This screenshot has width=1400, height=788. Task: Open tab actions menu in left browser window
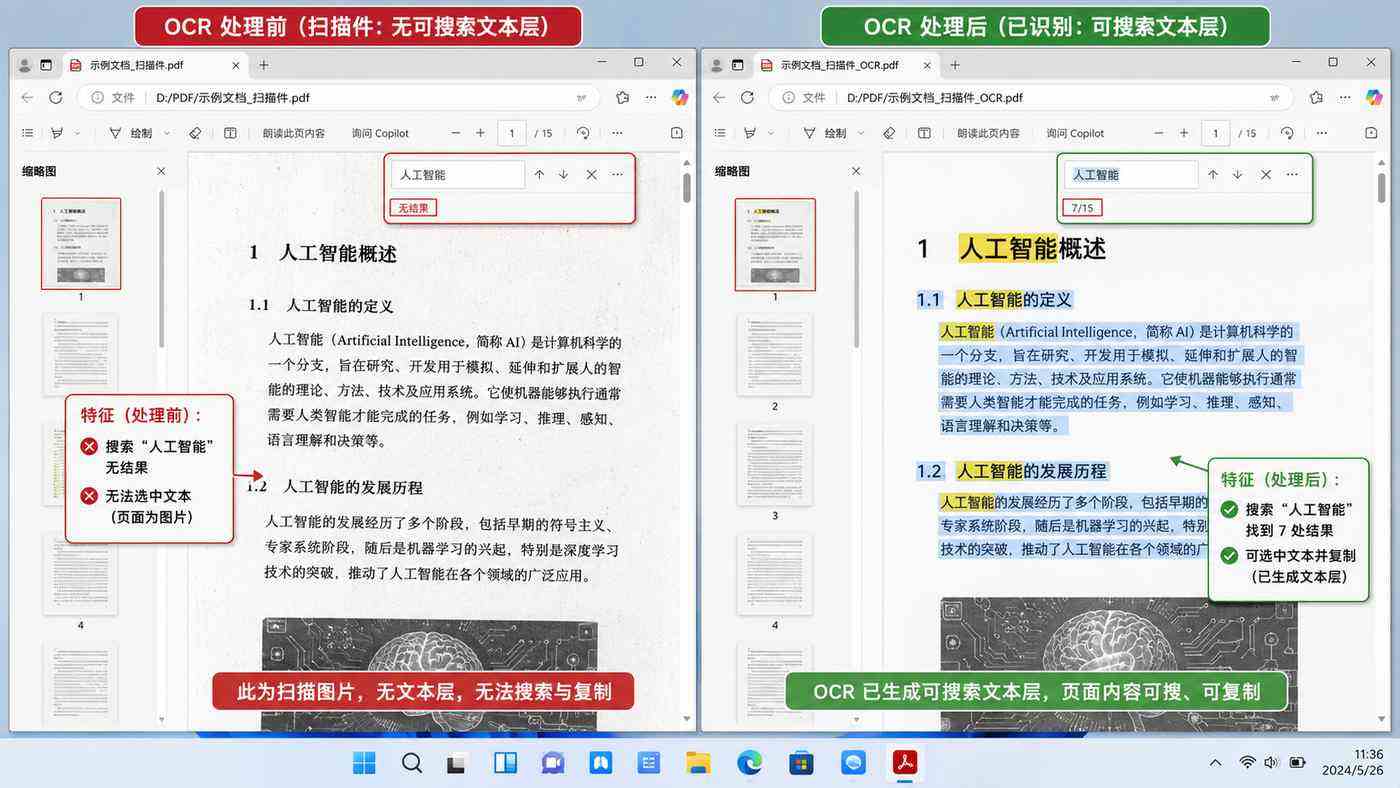(x=46, y=65)
